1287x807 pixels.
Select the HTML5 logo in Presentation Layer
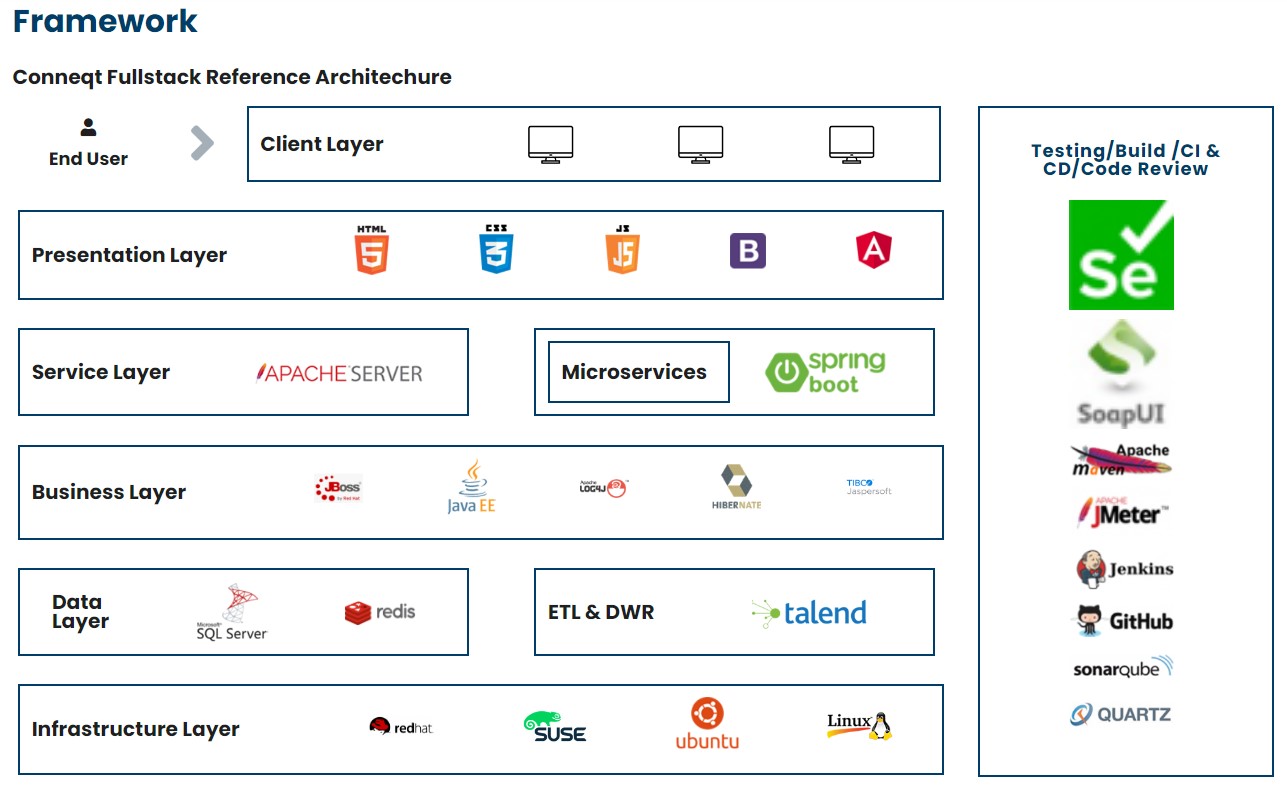pyautogui.click(x=372, y=250)
